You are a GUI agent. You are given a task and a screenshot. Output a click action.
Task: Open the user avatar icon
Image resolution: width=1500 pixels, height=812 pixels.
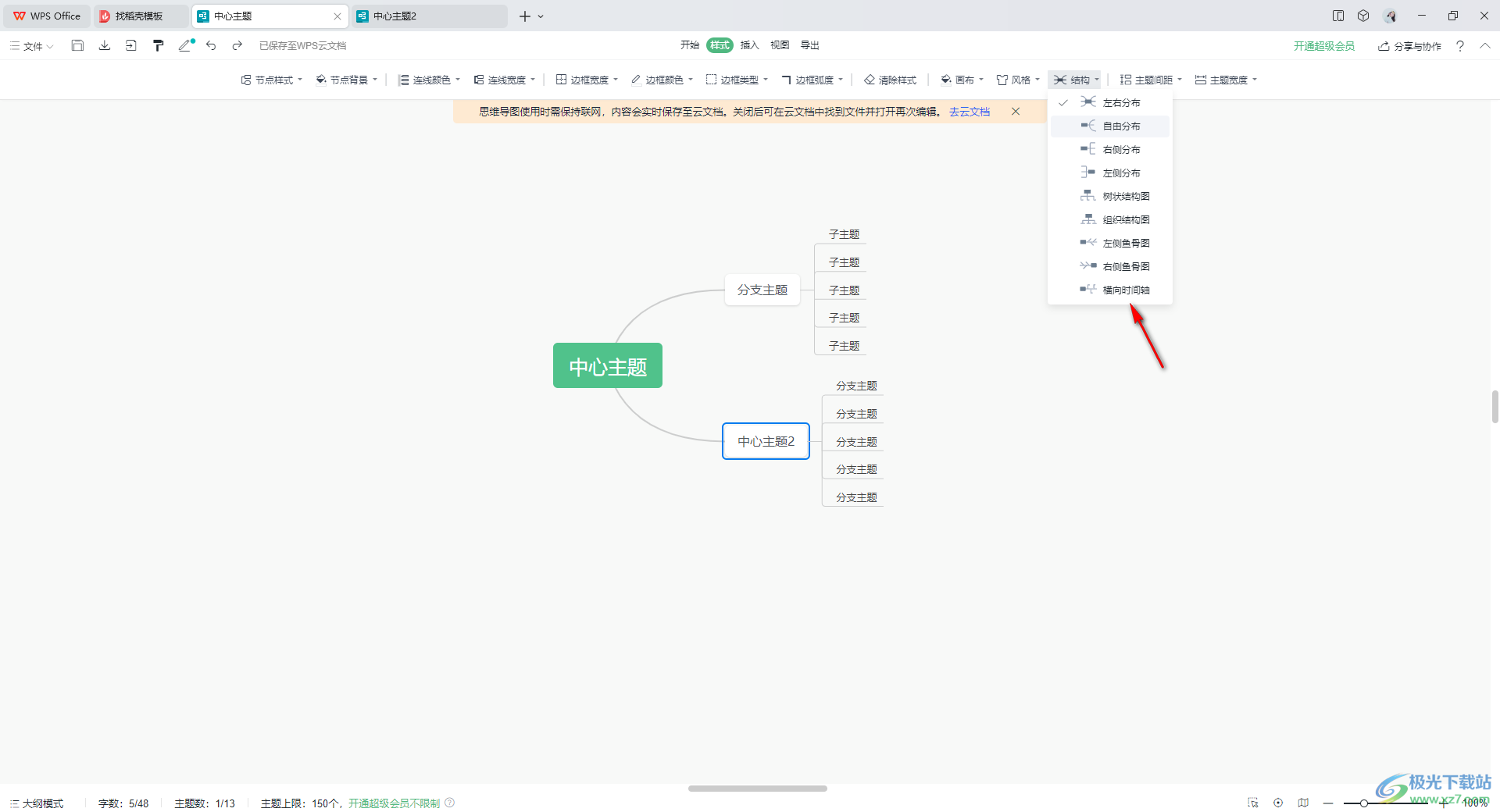pos(1391,16)
